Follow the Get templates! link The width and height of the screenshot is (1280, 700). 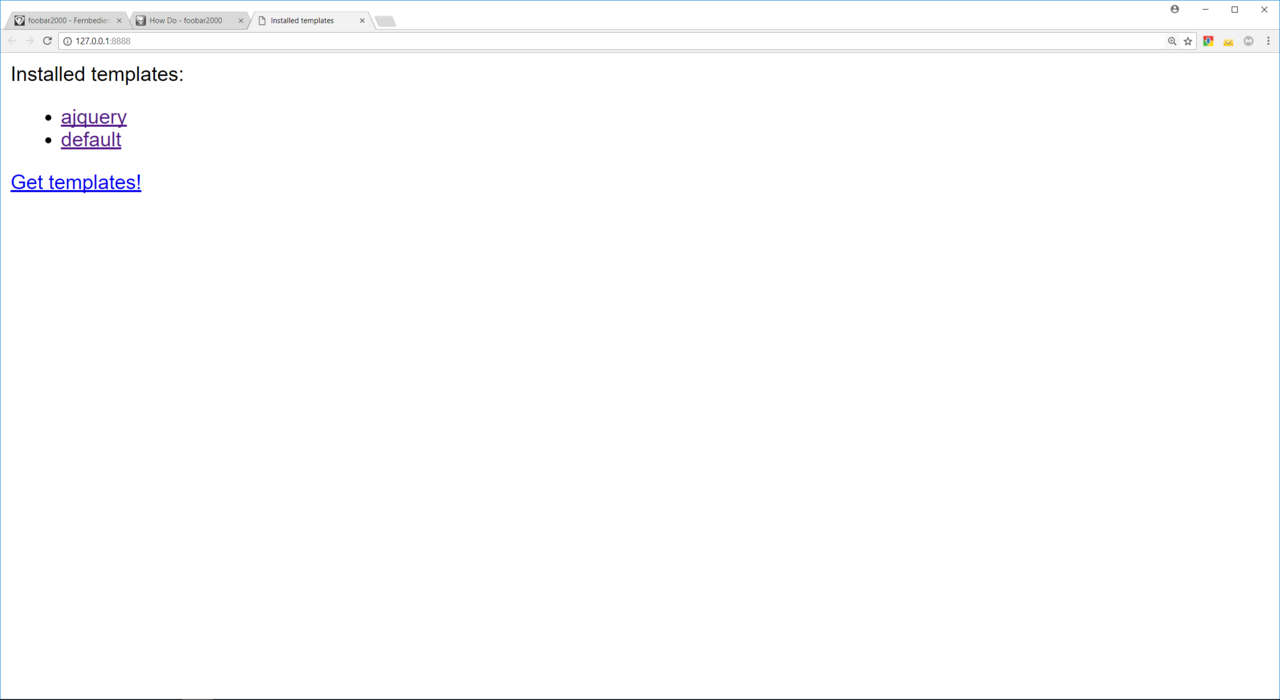pyautogui.click(x=76, y=182)
